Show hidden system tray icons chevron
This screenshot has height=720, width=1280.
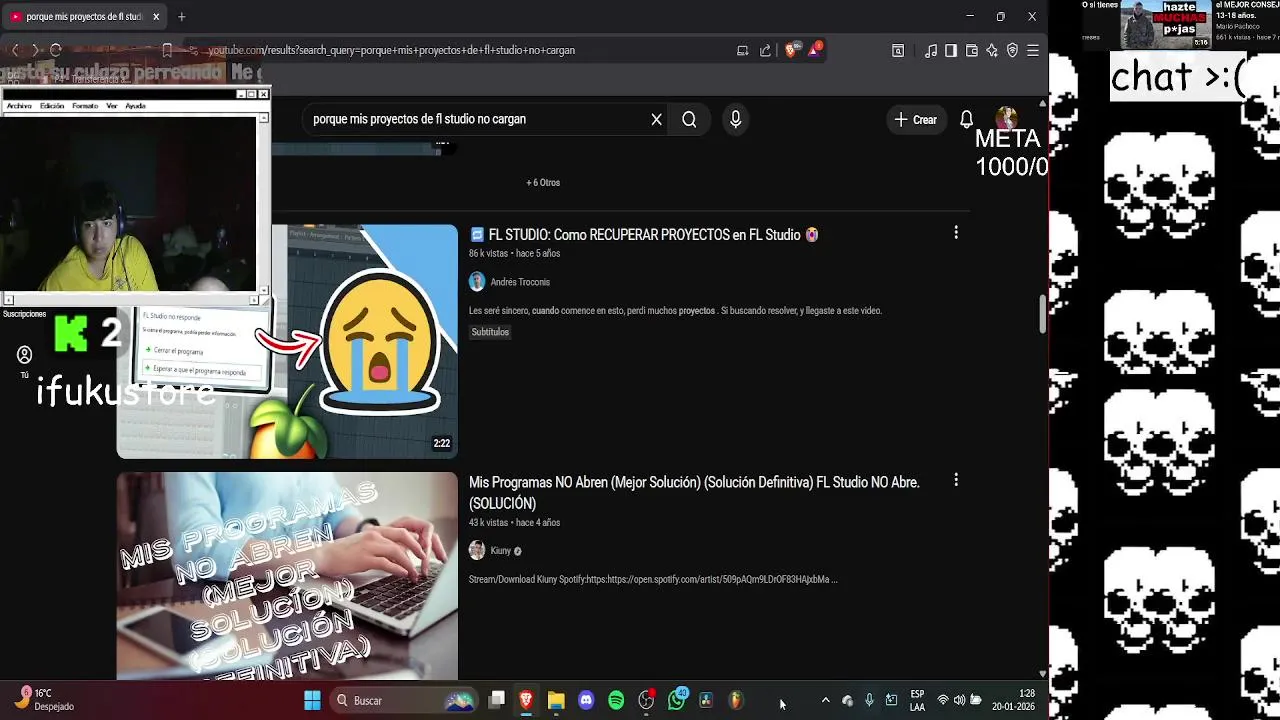pos(825,700)
